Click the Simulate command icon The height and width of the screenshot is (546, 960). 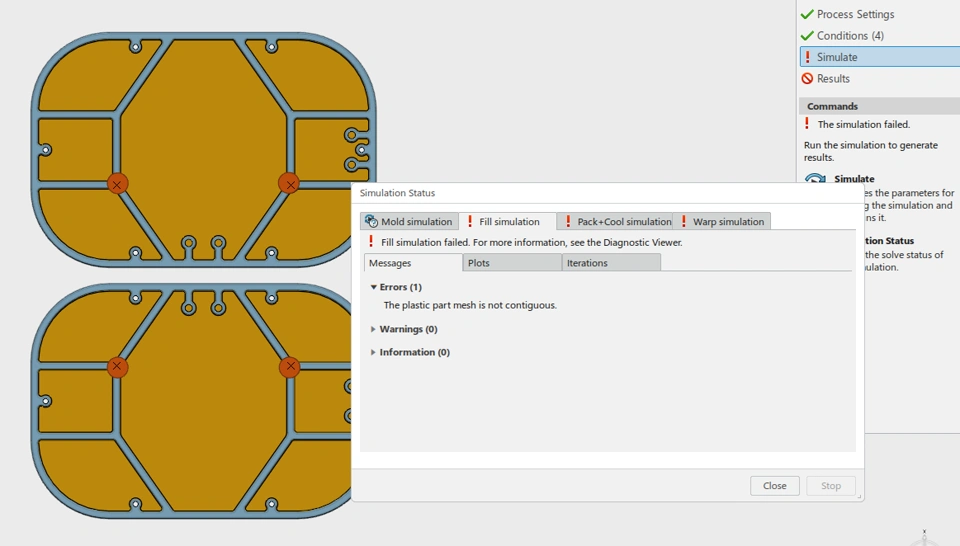click(816, 178)
